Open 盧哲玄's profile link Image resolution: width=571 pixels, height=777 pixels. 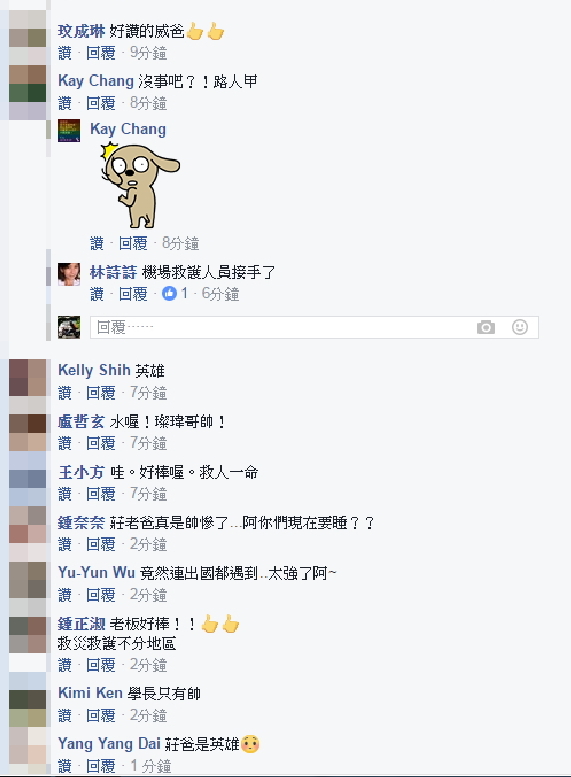point(81,422)
